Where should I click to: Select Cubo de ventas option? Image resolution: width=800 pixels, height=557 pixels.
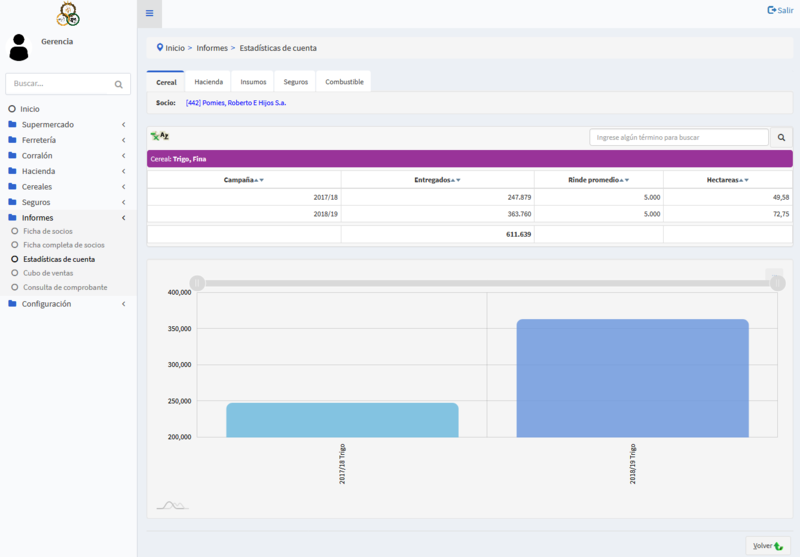tap(48, 273)
